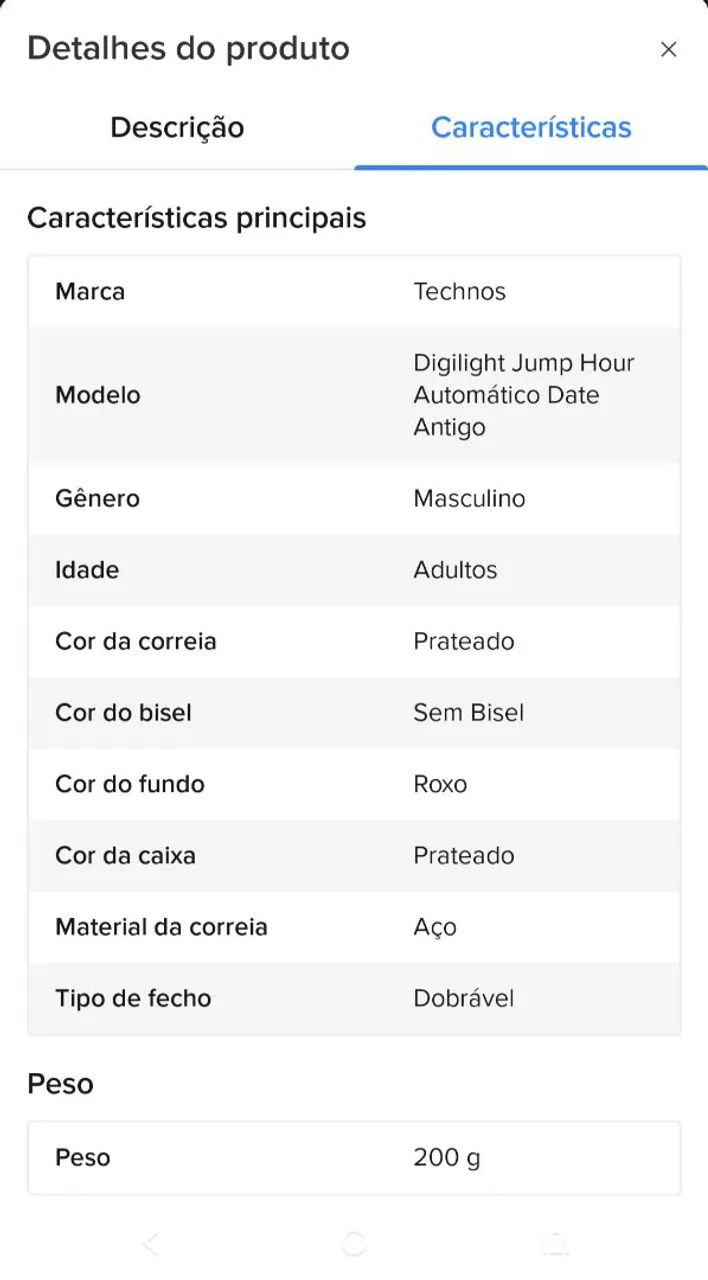The image size is (708, 1280).
Task: Switch to the Descrição tab
Action: [x=177, y=128]
